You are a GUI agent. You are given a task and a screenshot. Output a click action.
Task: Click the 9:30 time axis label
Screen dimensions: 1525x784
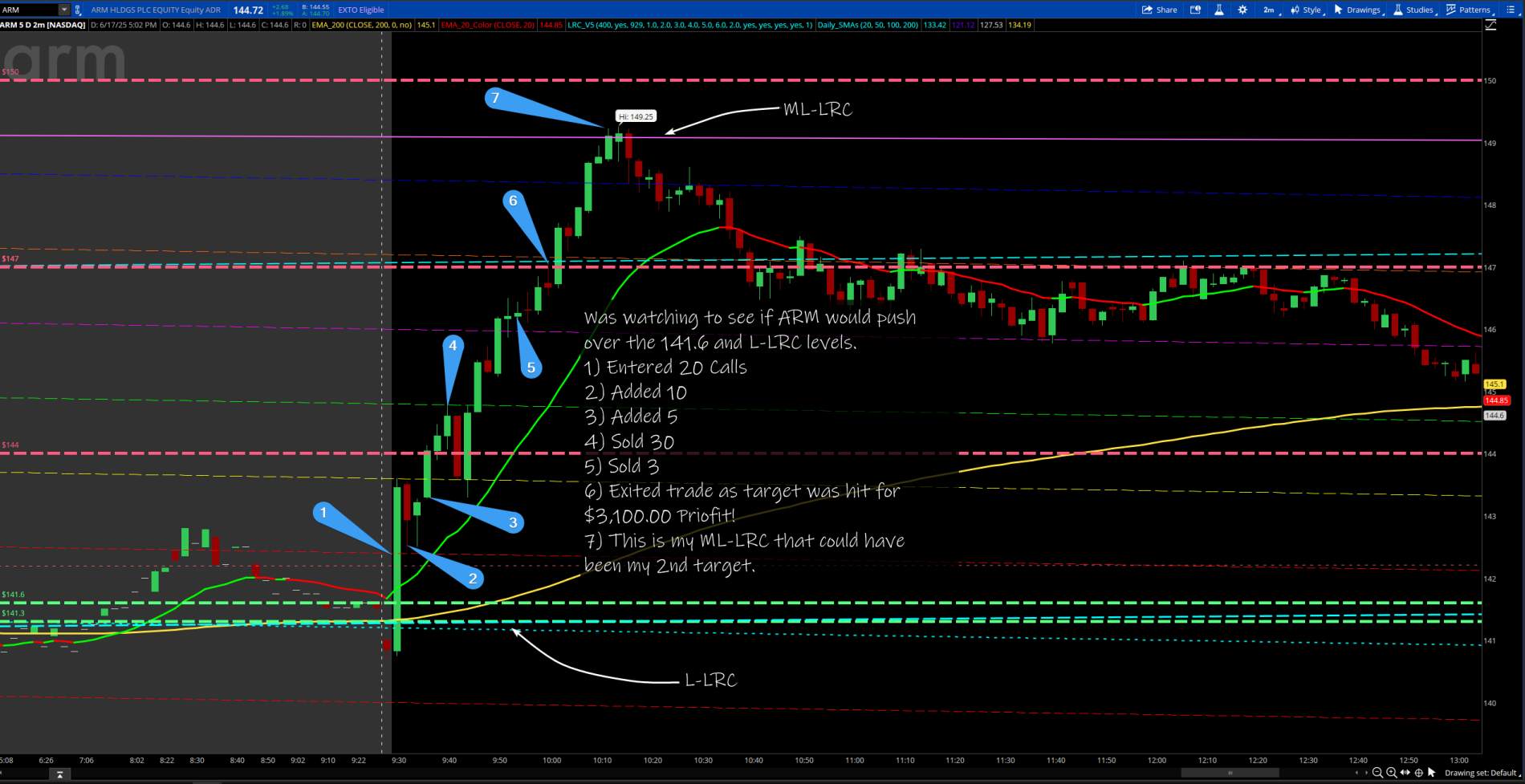(x=398, y=760)
